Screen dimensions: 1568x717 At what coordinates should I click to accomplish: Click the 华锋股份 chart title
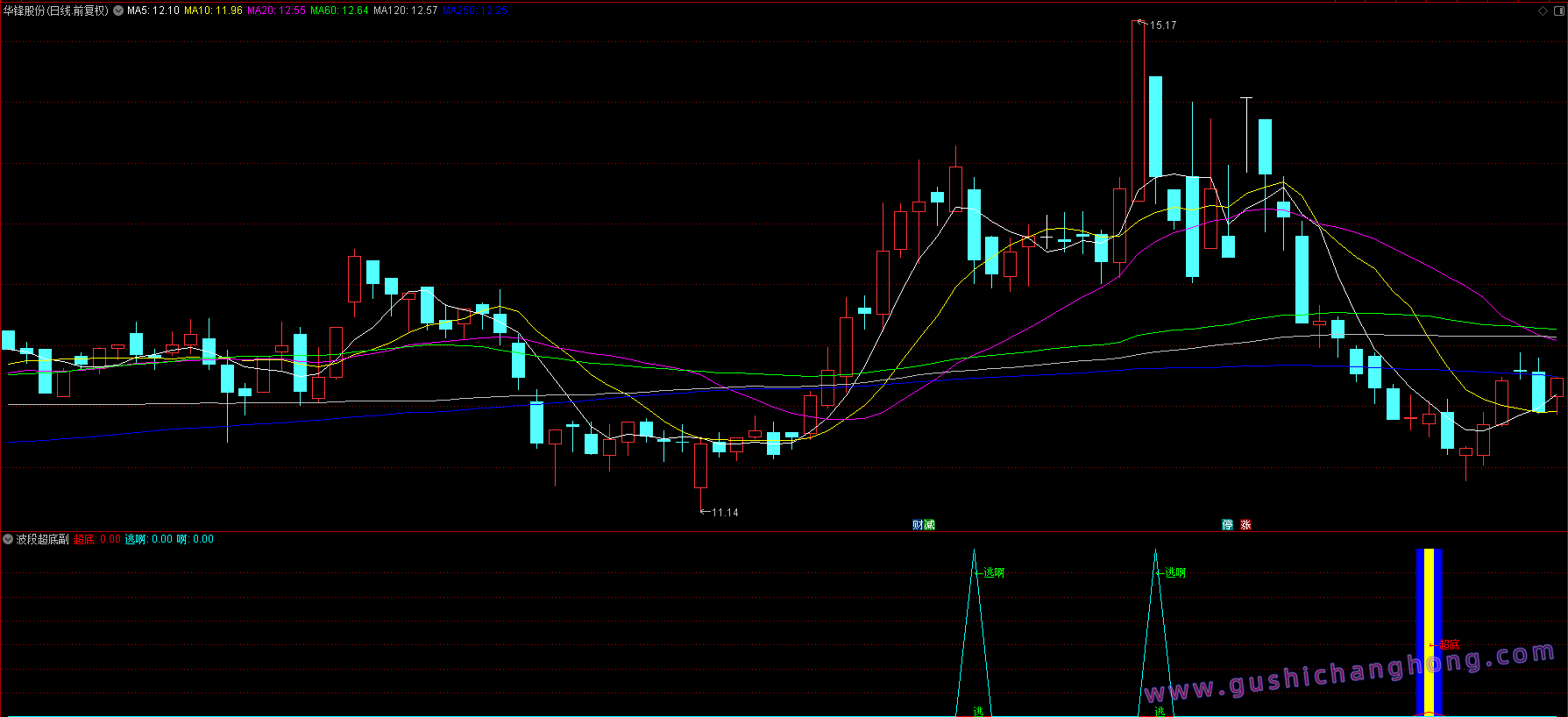pyautogui.click(x=56, y=11)
